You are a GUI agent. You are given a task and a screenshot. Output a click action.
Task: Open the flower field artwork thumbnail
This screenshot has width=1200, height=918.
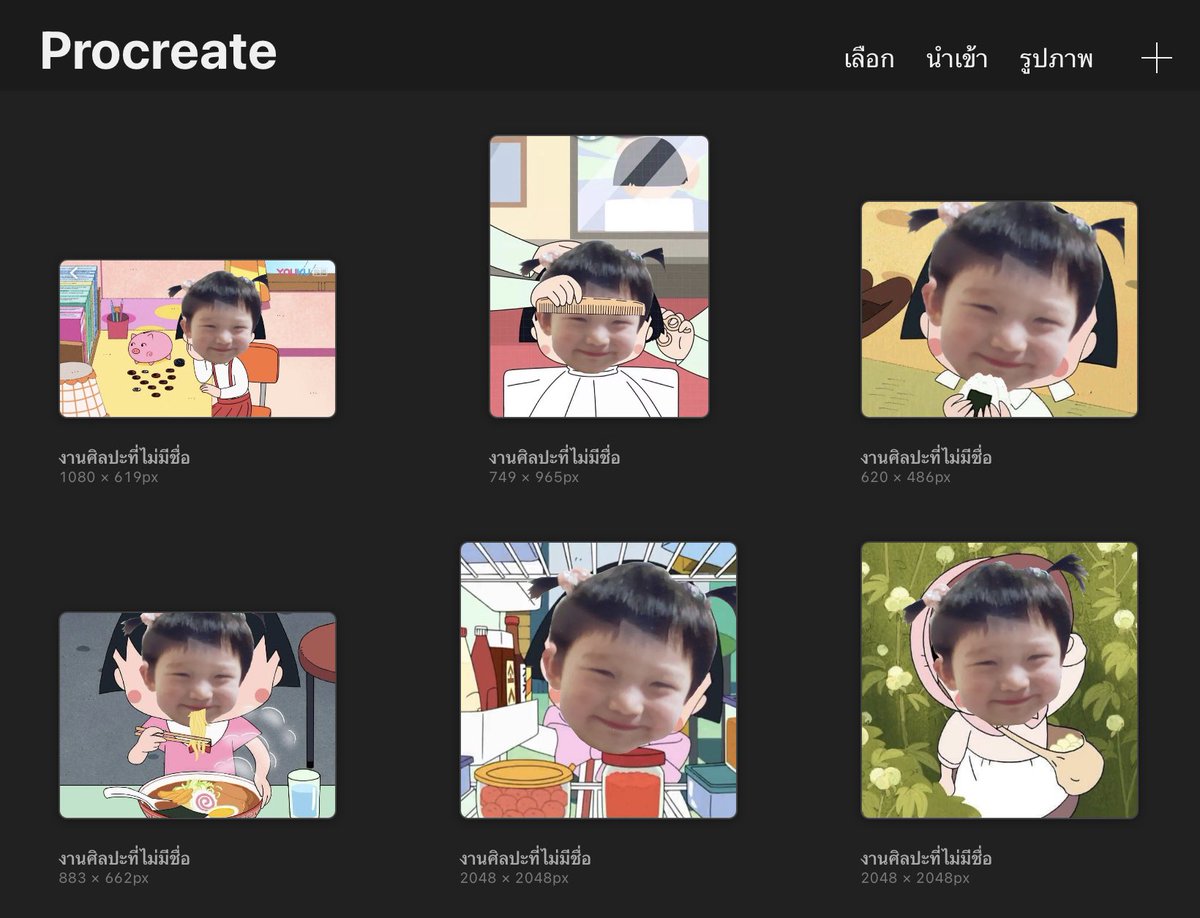pyautogui.click(x=999, y=680)
